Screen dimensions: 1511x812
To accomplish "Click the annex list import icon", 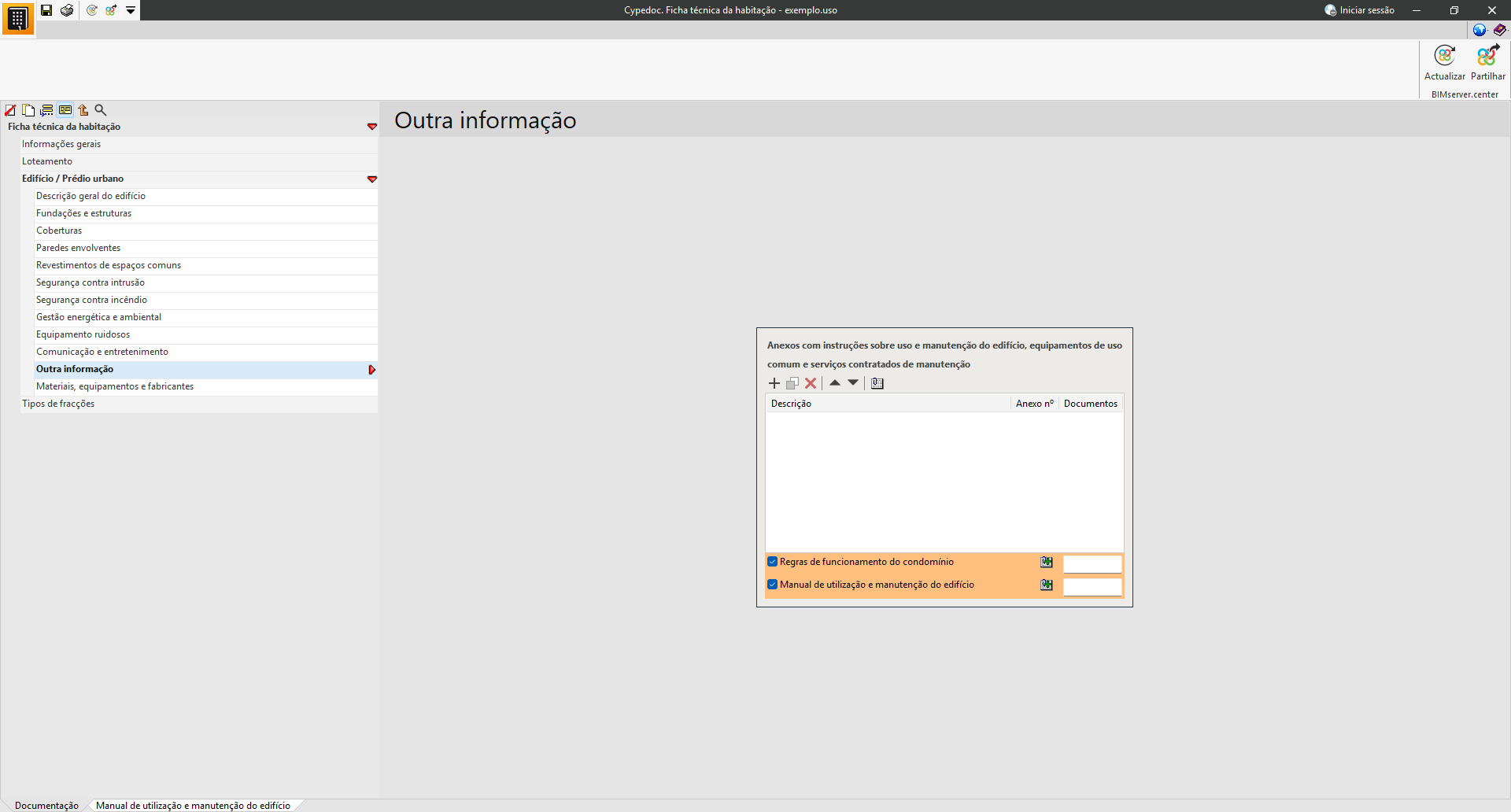I will (x=877, y=383).
